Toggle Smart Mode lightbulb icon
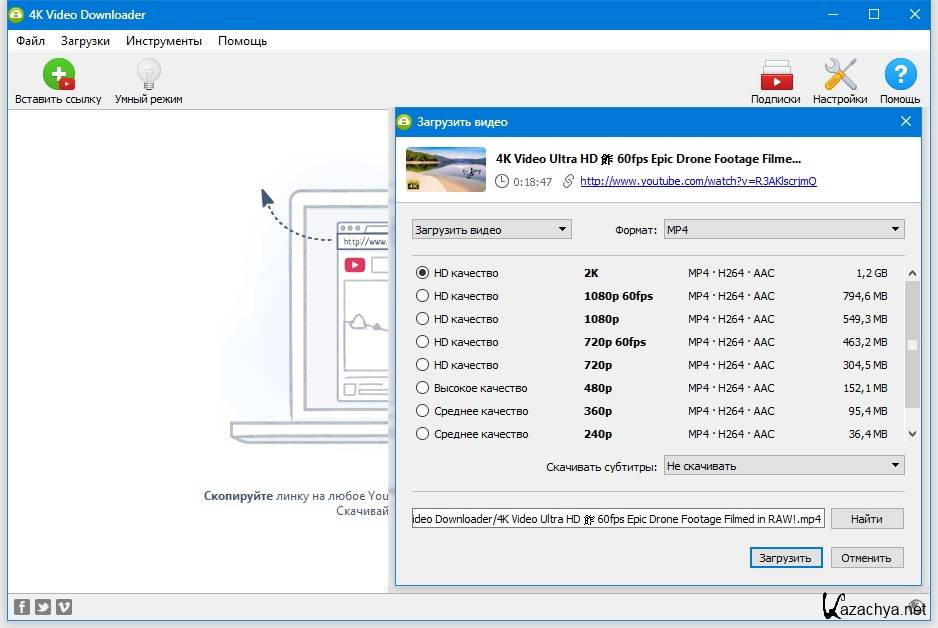 (148, 75)
